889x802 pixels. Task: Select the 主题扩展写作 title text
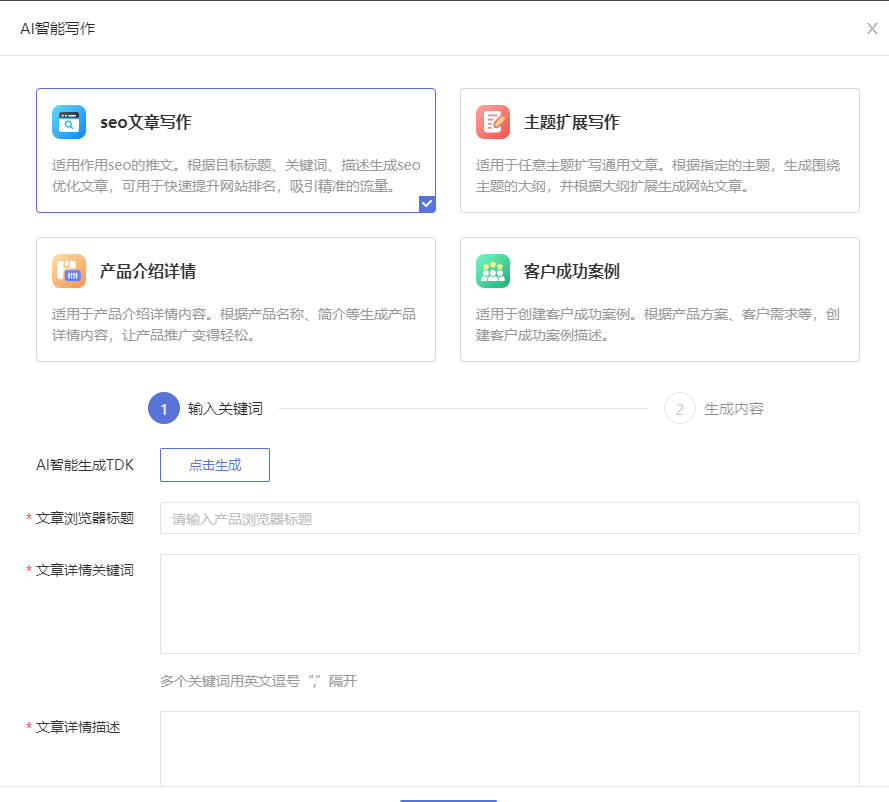point(571,123)
